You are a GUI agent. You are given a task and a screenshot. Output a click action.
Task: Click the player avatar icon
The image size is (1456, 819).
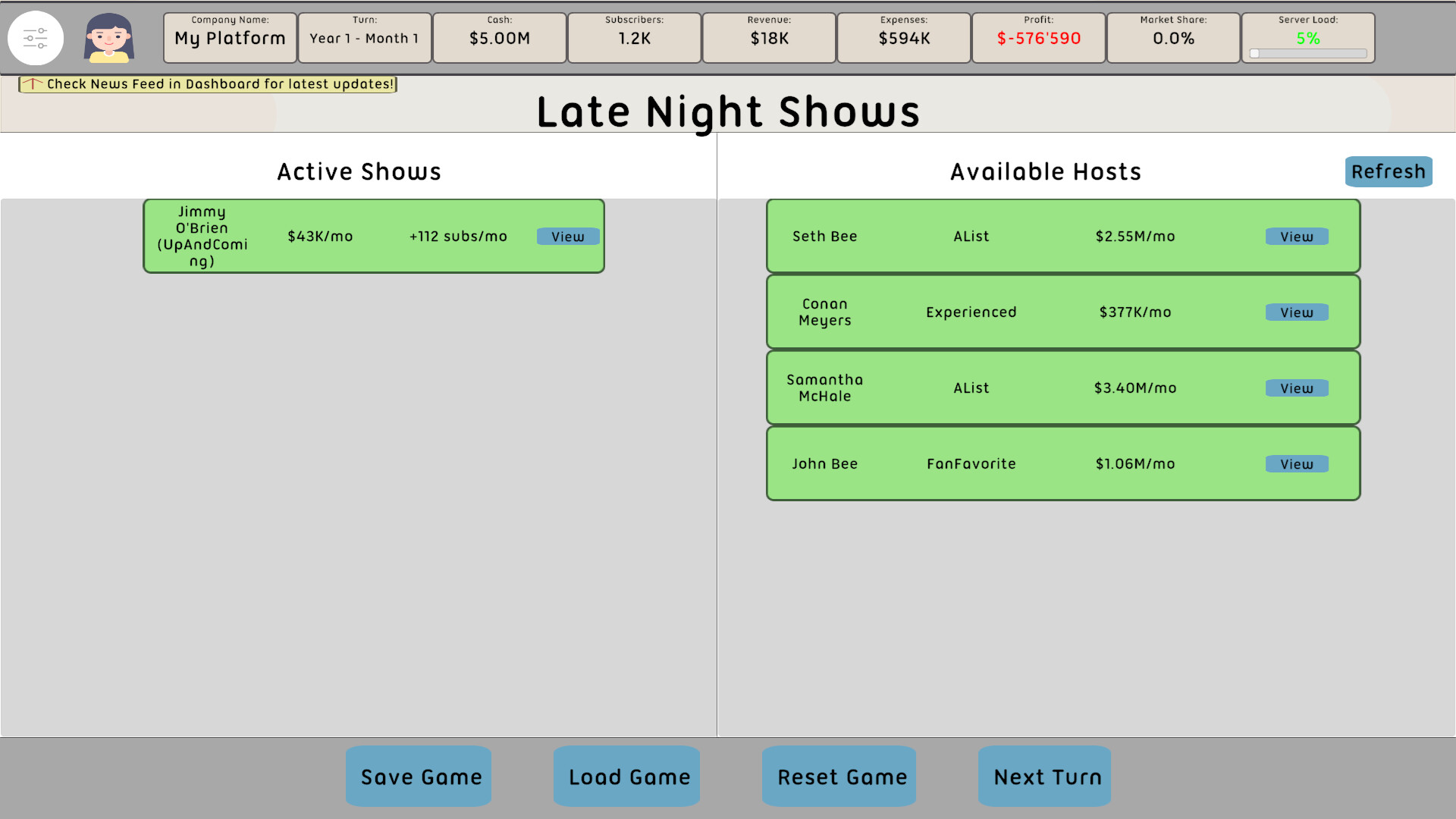108,38
